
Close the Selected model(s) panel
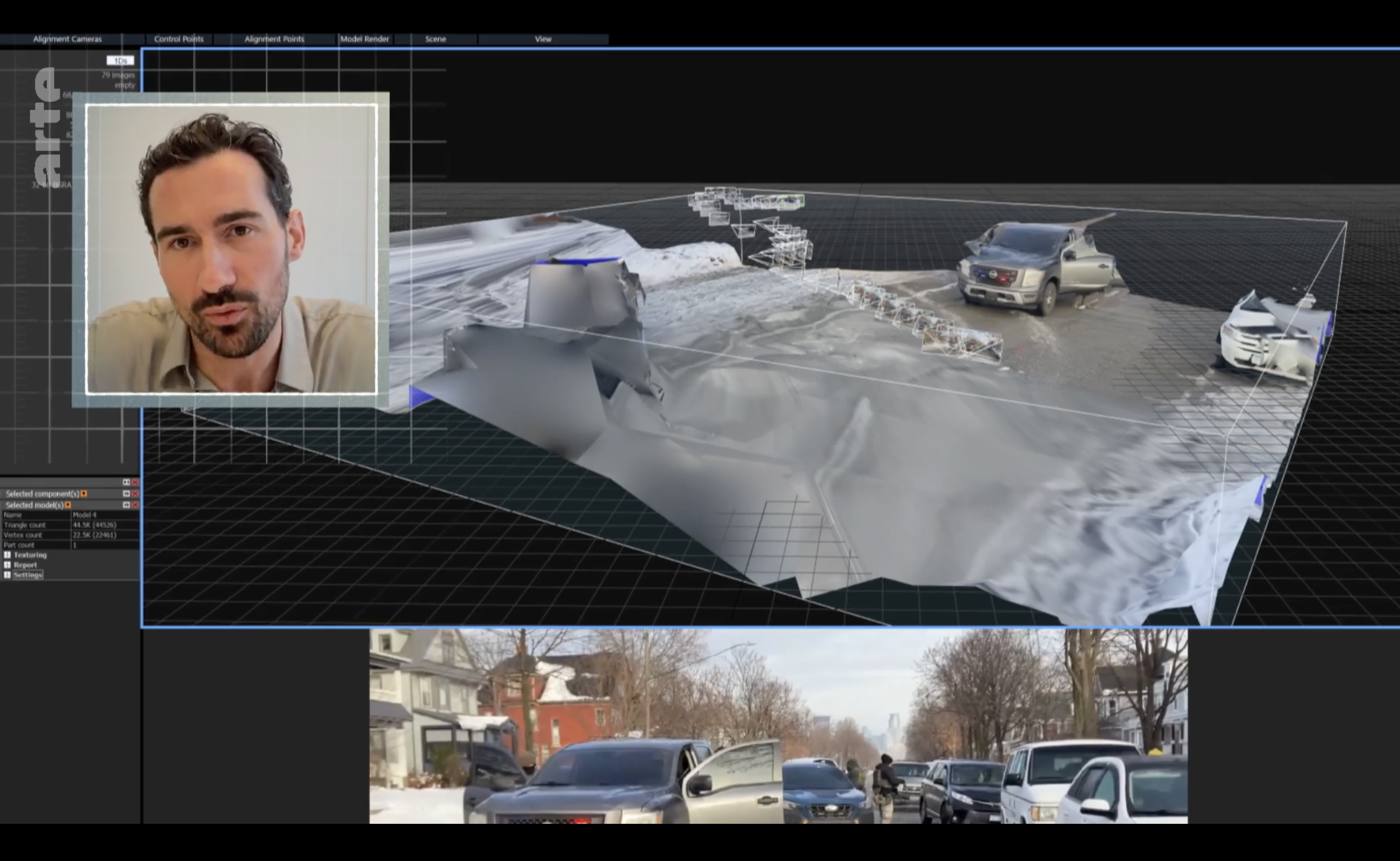[x=135, y=505]
